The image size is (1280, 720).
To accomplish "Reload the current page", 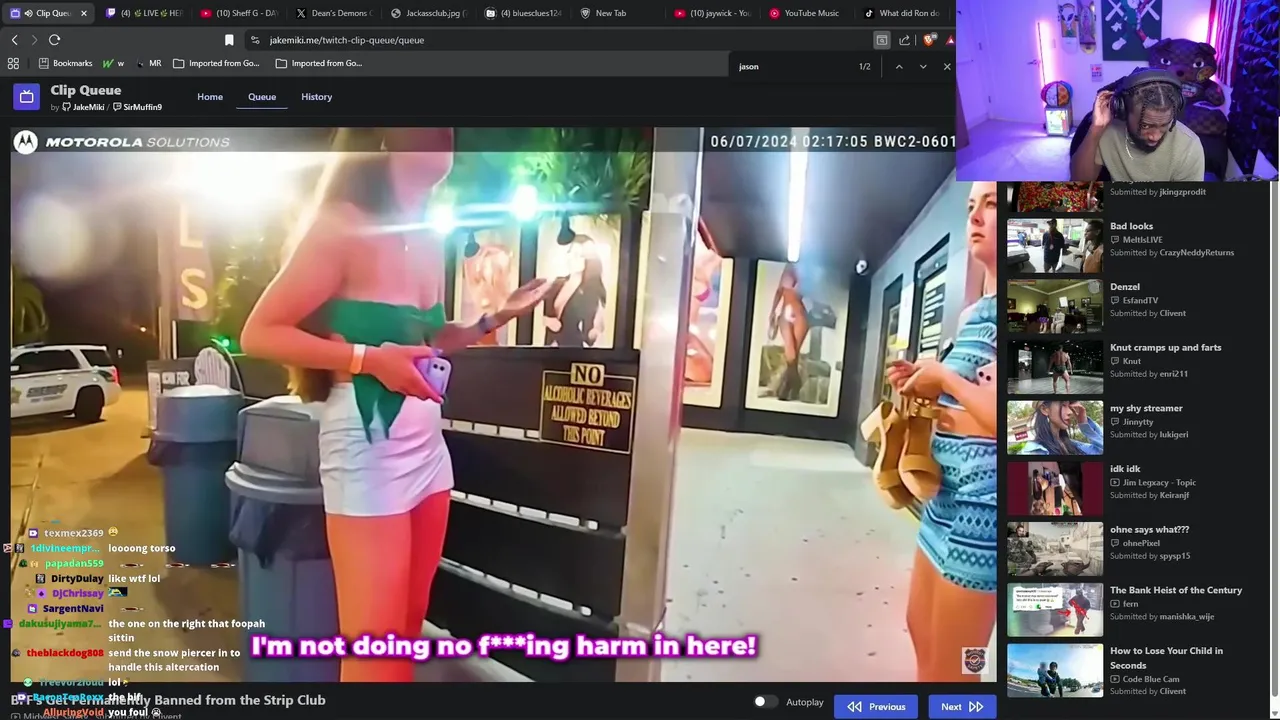I will click(x=54, y=40).
